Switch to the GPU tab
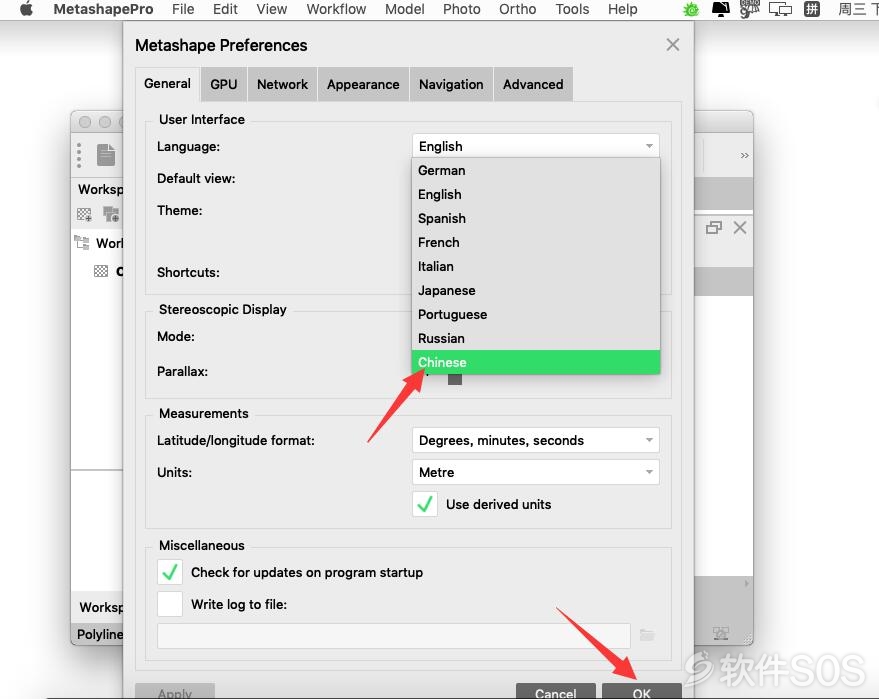879x699 pixels. coord(224,85)
